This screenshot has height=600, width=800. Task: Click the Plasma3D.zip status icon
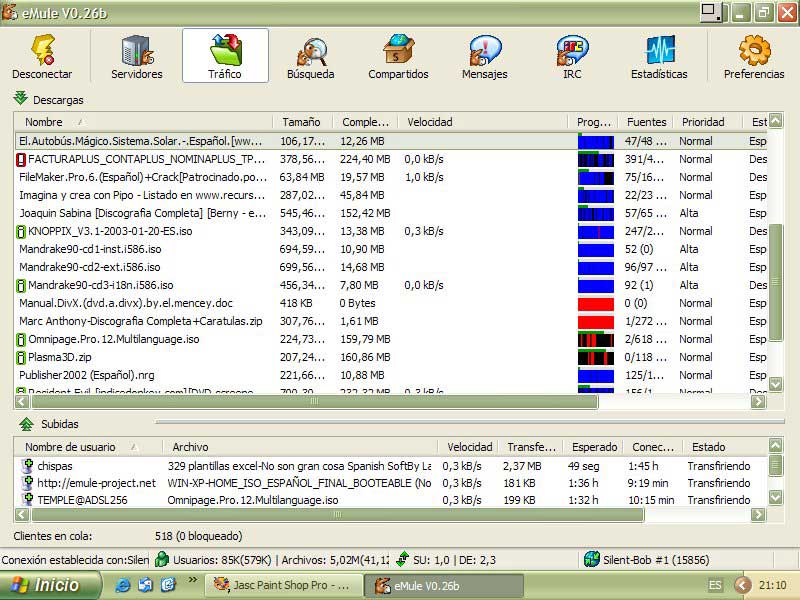tap(21, 358)
